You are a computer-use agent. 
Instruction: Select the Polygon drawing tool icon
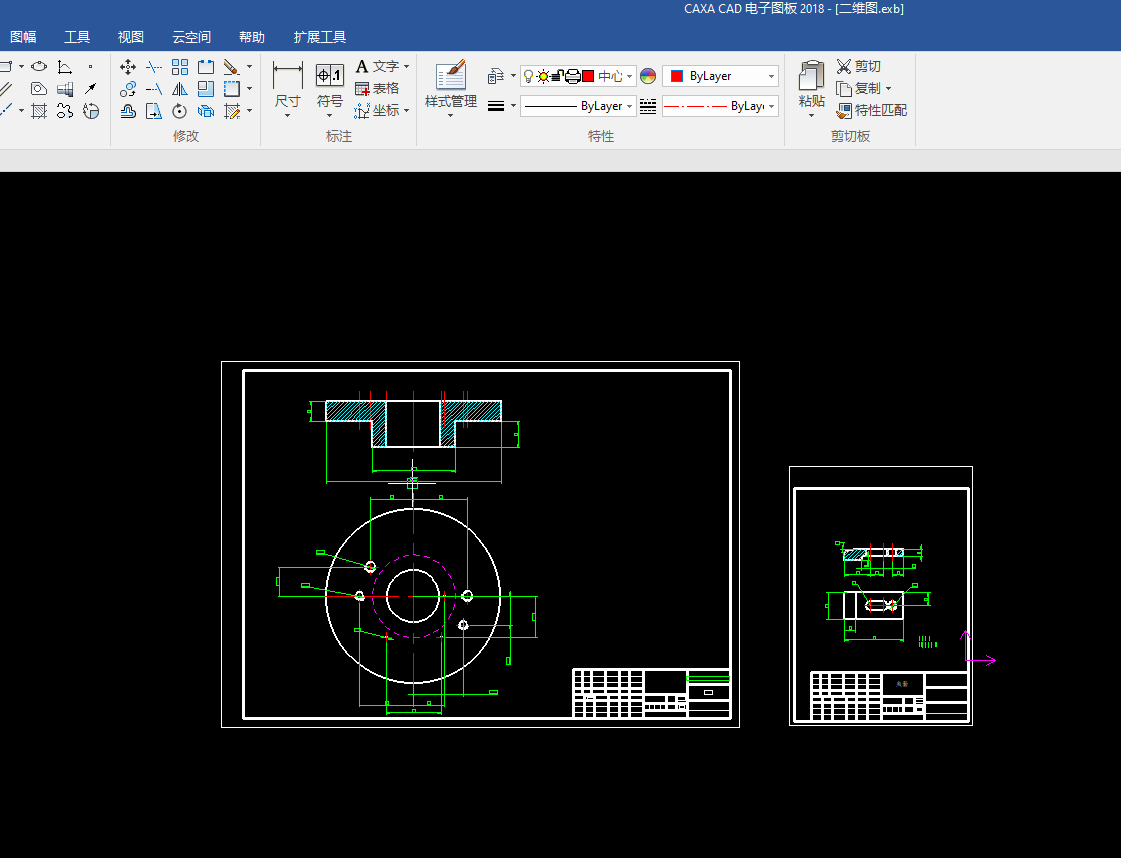click(39, 89)
